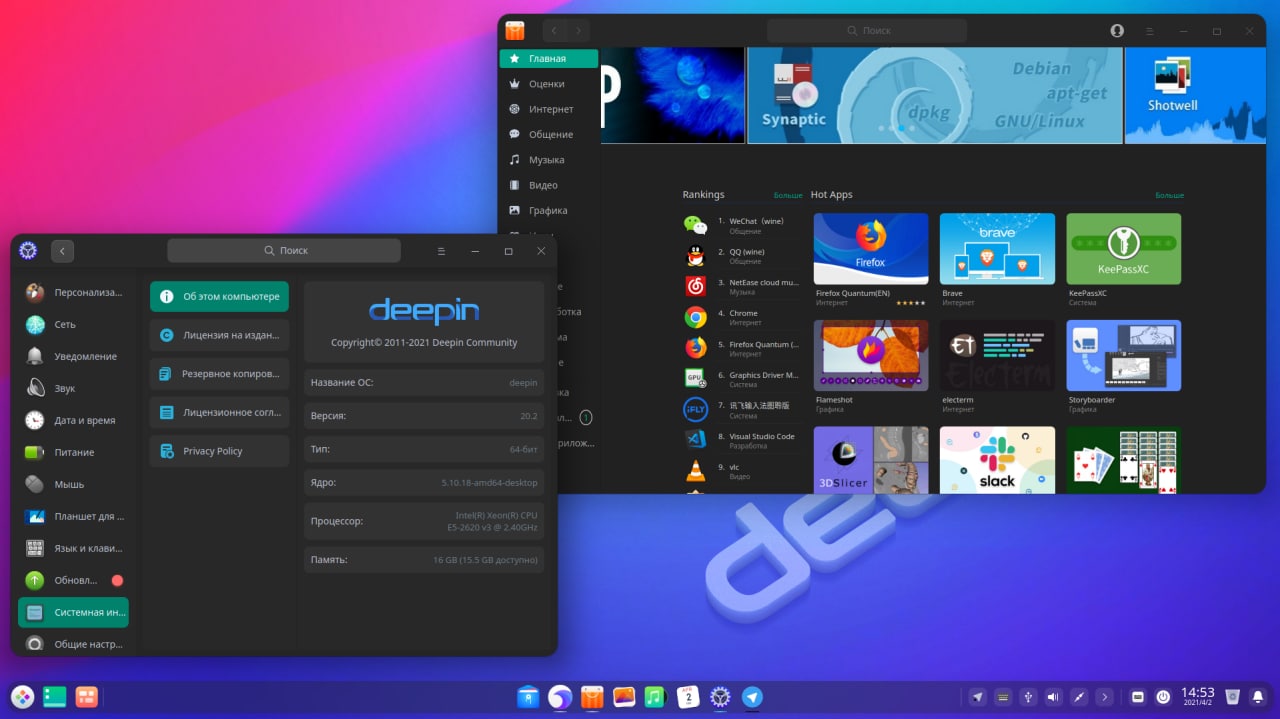The image size is (1280, 719).
Task: Open calendar from dock
Action: 688,697
